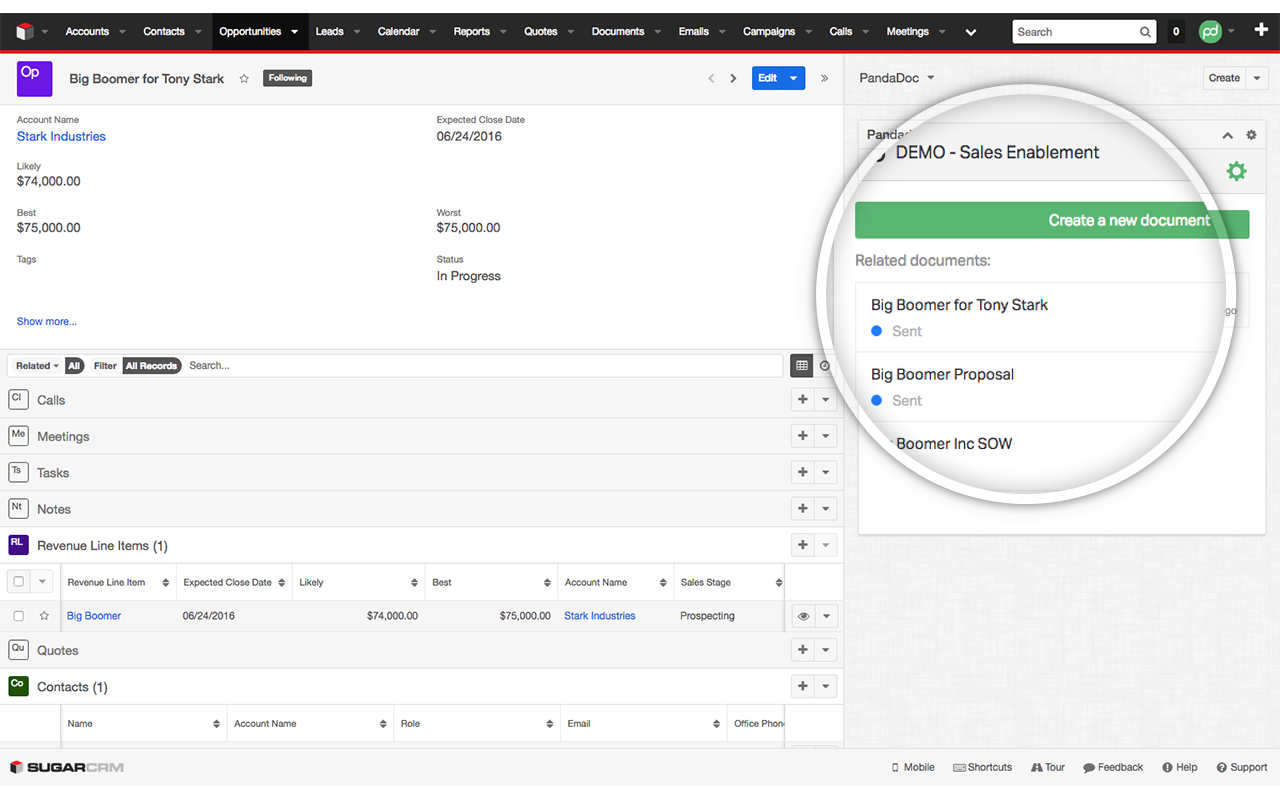
Task: Toggle the All related filter pill
Action: [x=74, y=366]
